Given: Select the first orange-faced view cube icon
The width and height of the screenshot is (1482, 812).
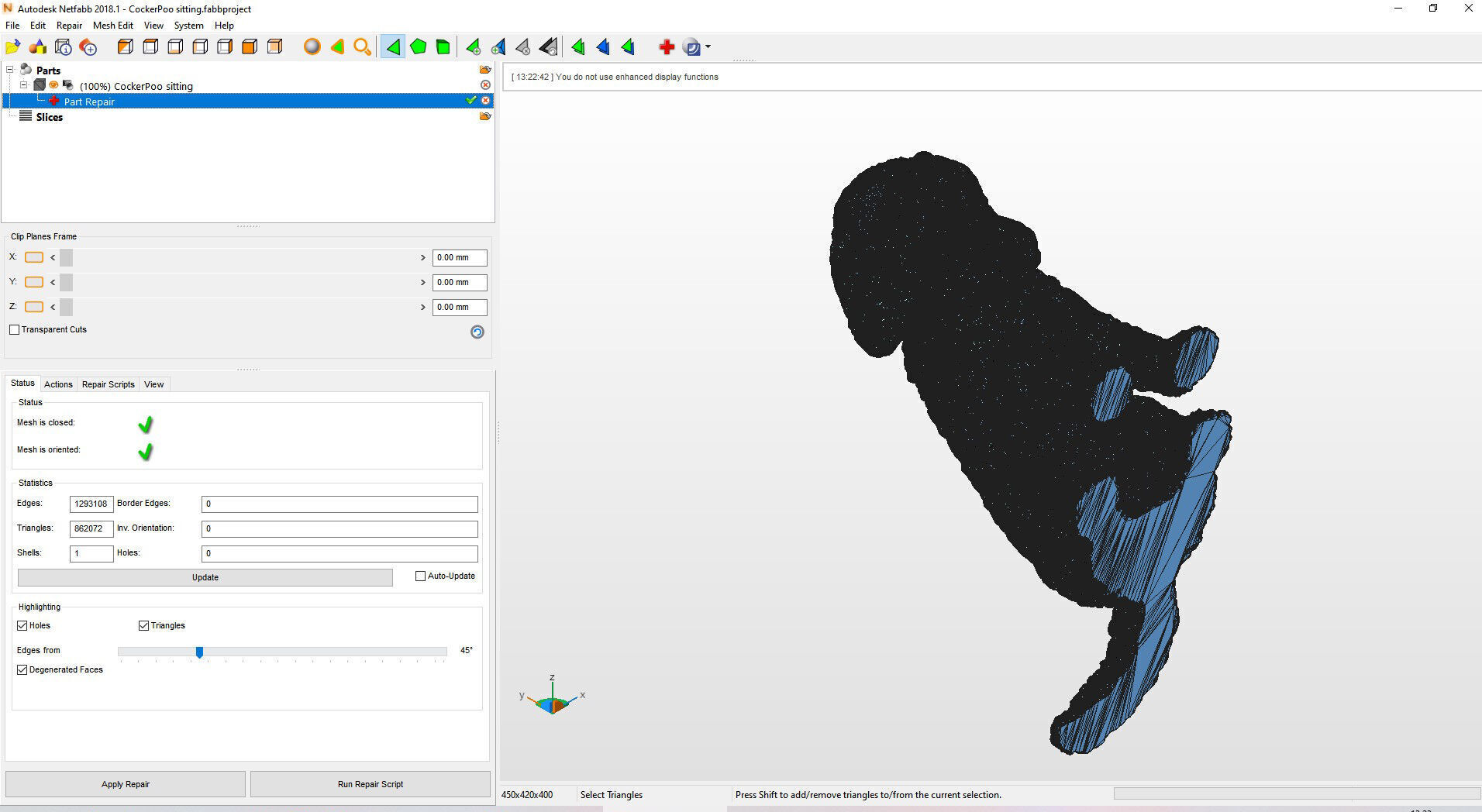Looking at the screenshot, I should pyautogui.click(x=125, y=47).
